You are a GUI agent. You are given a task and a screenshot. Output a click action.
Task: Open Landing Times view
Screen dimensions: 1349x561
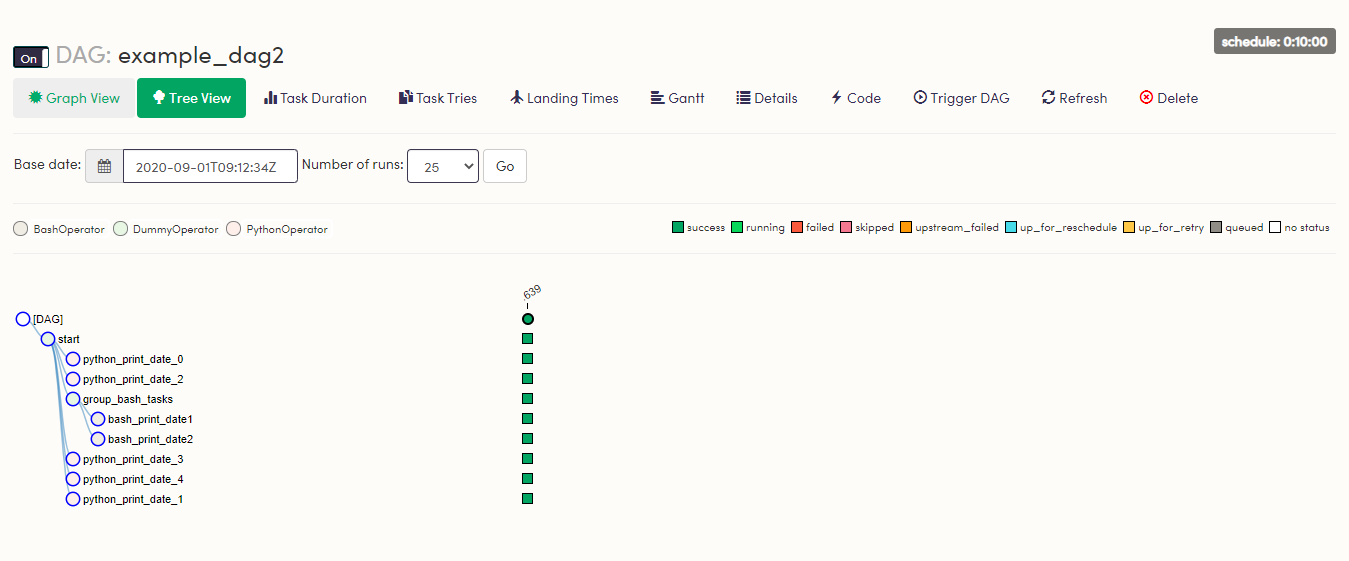click(564, 98)
